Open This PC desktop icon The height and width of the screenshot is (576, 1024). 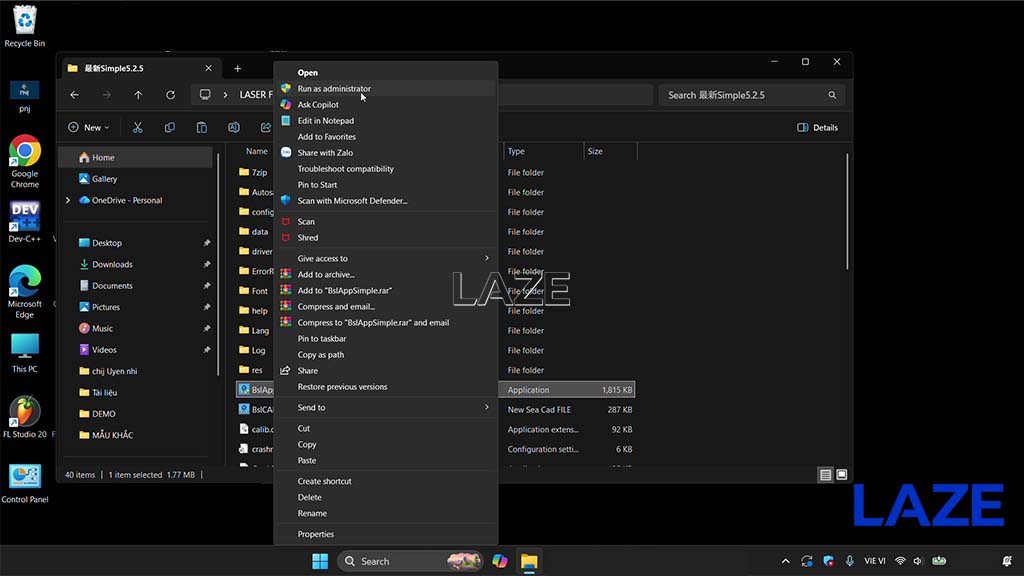coord(25,353)
